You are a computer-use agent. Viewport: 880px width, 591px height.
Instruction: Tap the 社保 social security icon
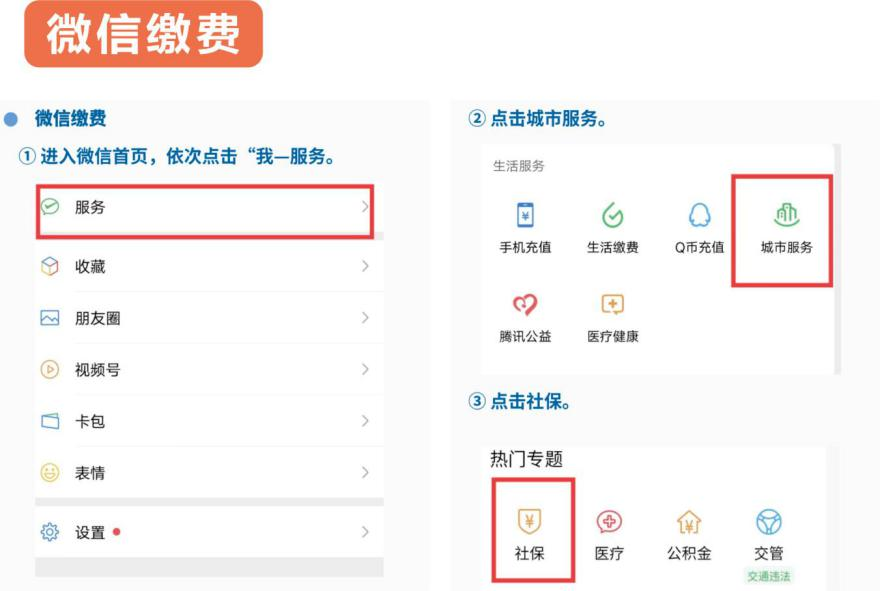[530, 522]
